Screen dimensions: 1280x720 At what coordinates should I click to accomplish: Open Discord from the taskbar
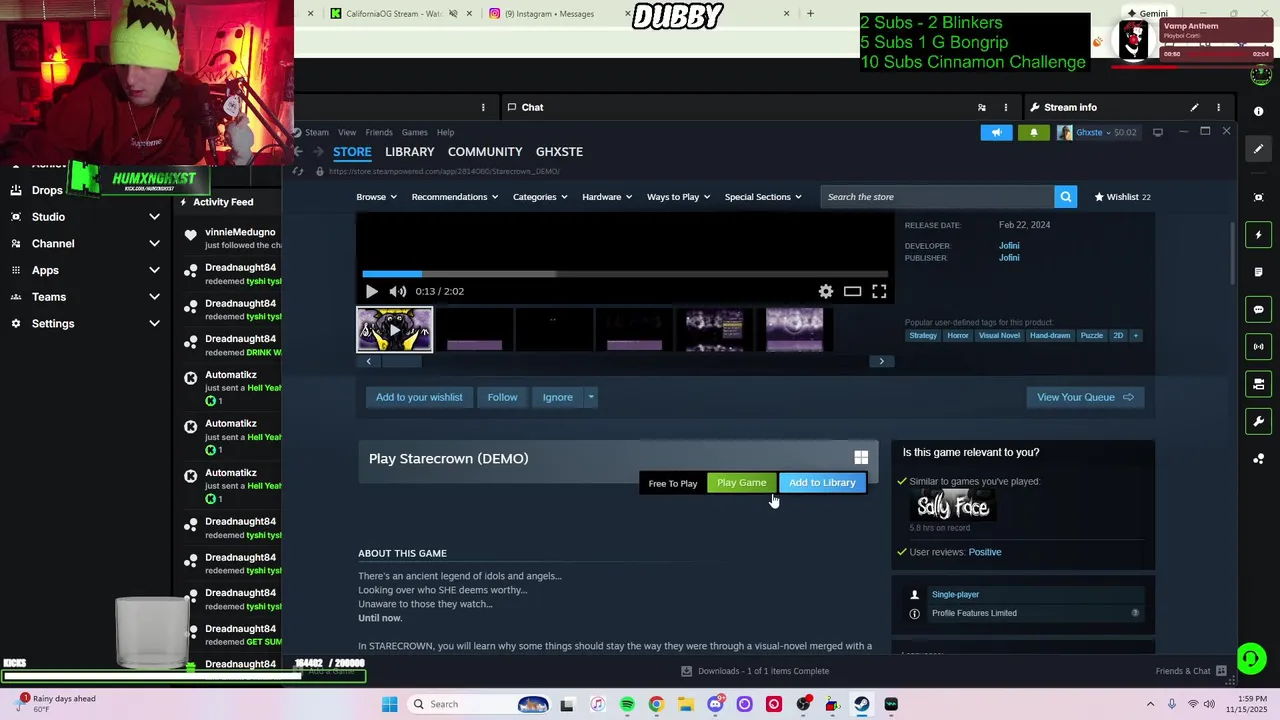[x=715, y=704]
